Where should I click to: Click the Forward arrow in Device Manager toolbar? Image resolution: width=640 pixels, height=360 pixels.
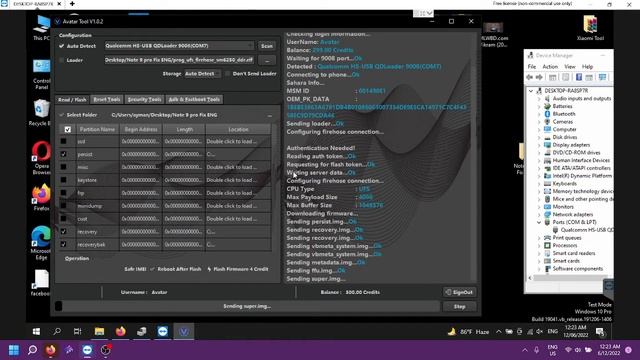[x=539, y=77]
